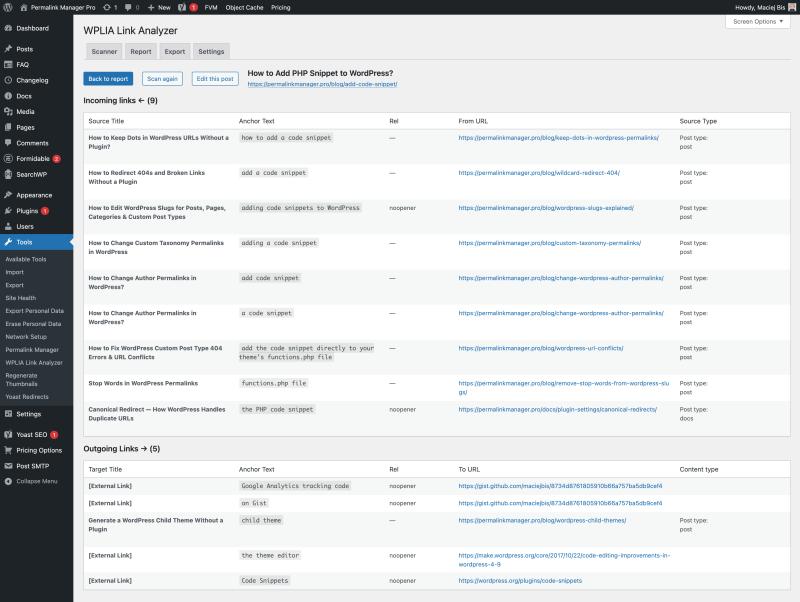800x602 pixels.
Task: Open Yoast Redirects submenu item
Action: [27, 397]
